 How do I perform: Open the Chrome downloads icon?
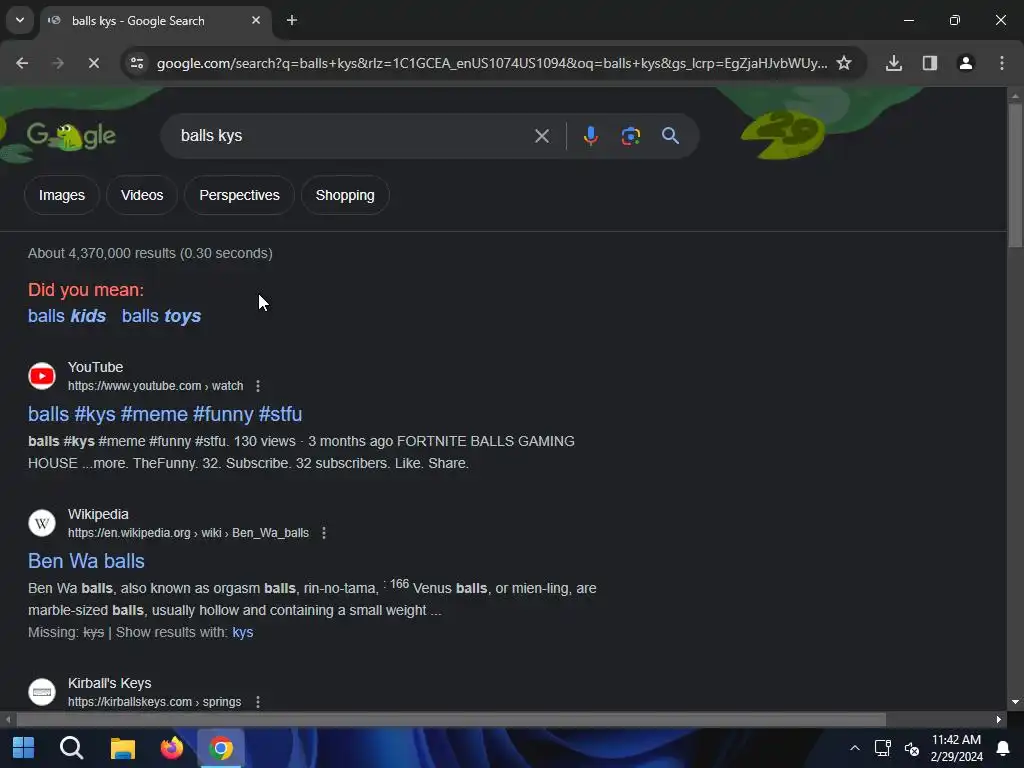coord(894,63)
